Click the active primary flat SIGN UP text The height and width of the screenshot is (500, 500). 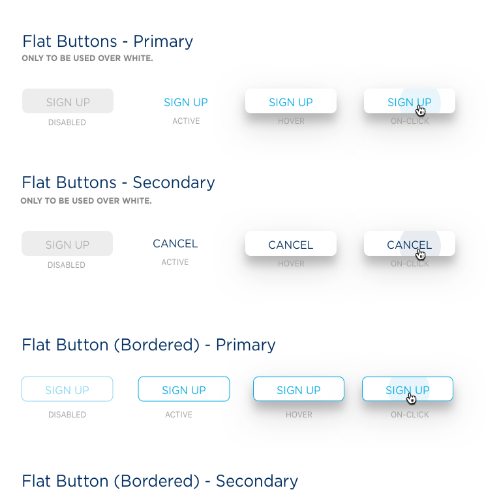[x=186, y=102]
